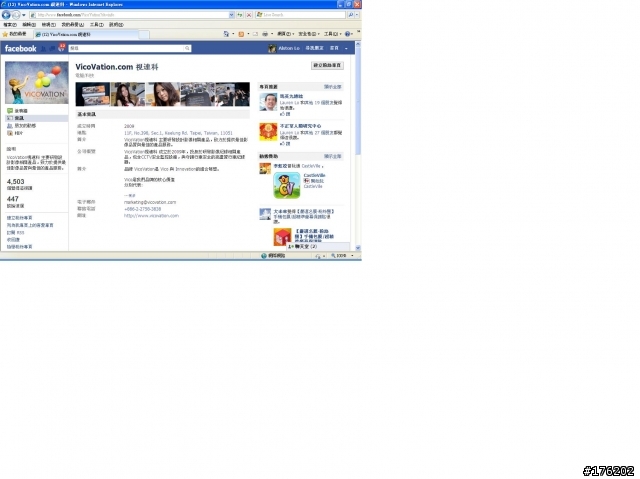The width and height of the screenshot is (640, 479).
Task: Click the red Stop loading icon
Action: [x=249, y=15]
